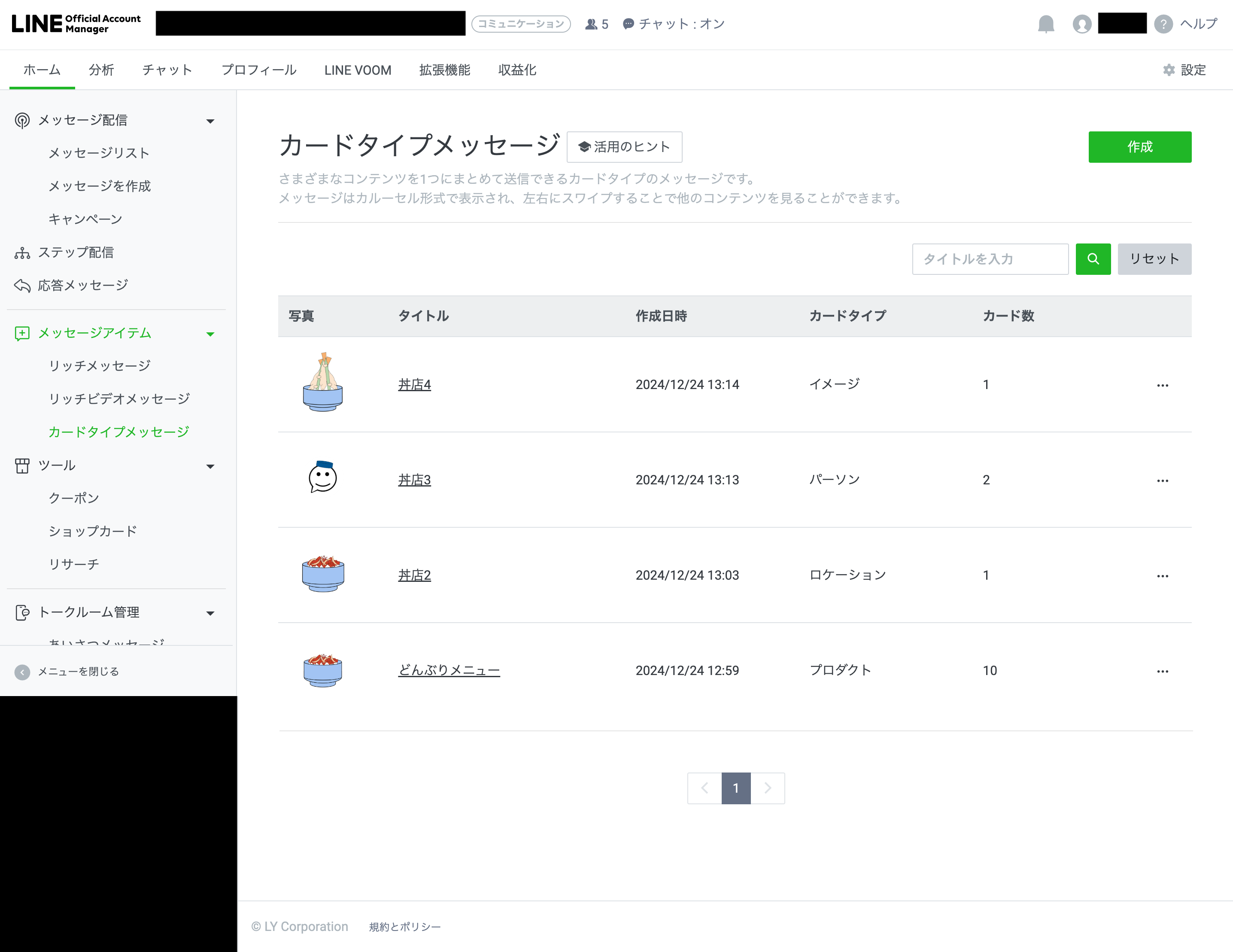1233x952 pixels.
Task: Click the green search magnifier button
Action: coord(1093,259)
